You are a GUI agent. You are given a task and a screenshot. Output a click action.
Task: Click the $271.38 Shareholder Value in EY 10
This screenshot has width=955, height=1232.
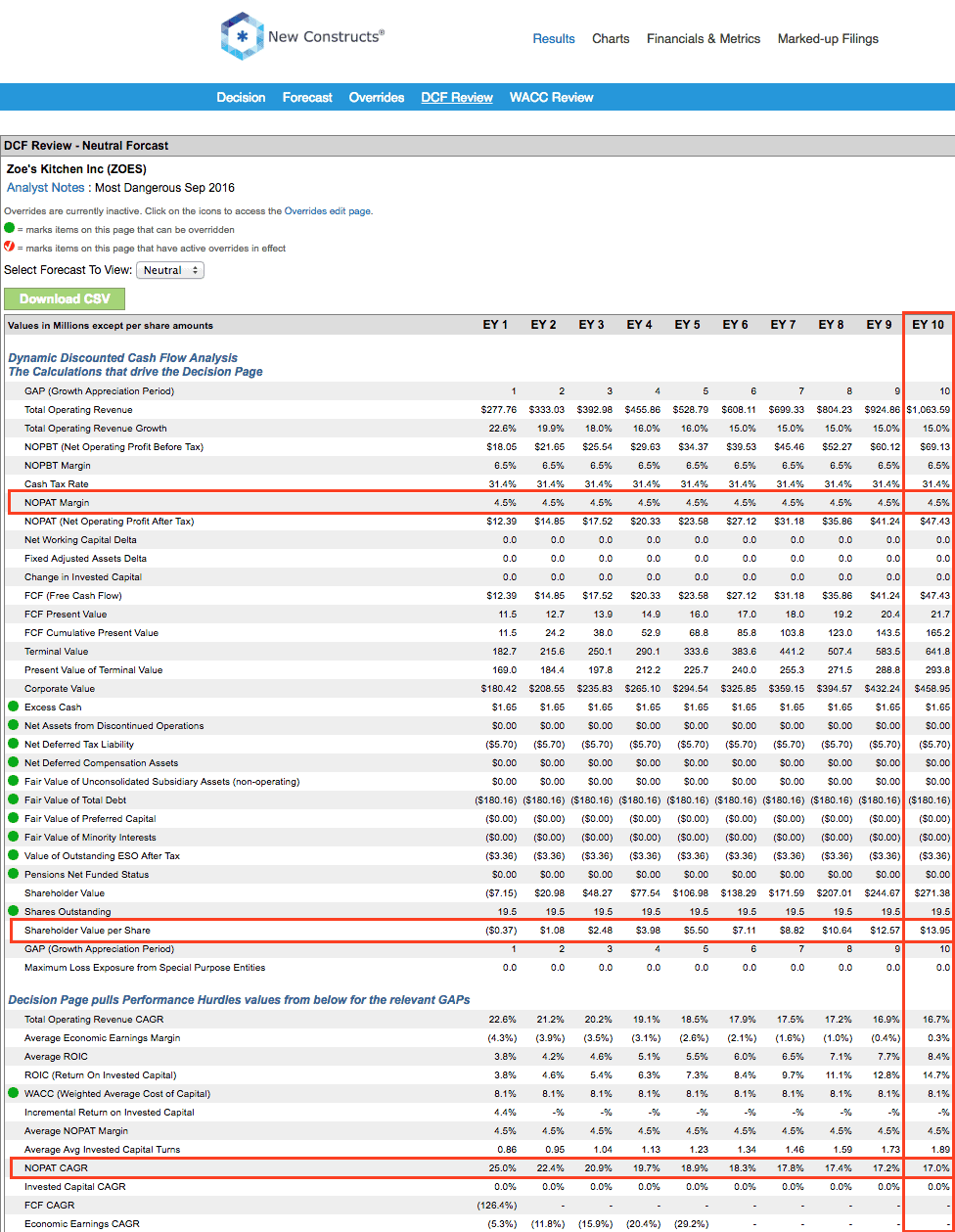coord(931,892)
